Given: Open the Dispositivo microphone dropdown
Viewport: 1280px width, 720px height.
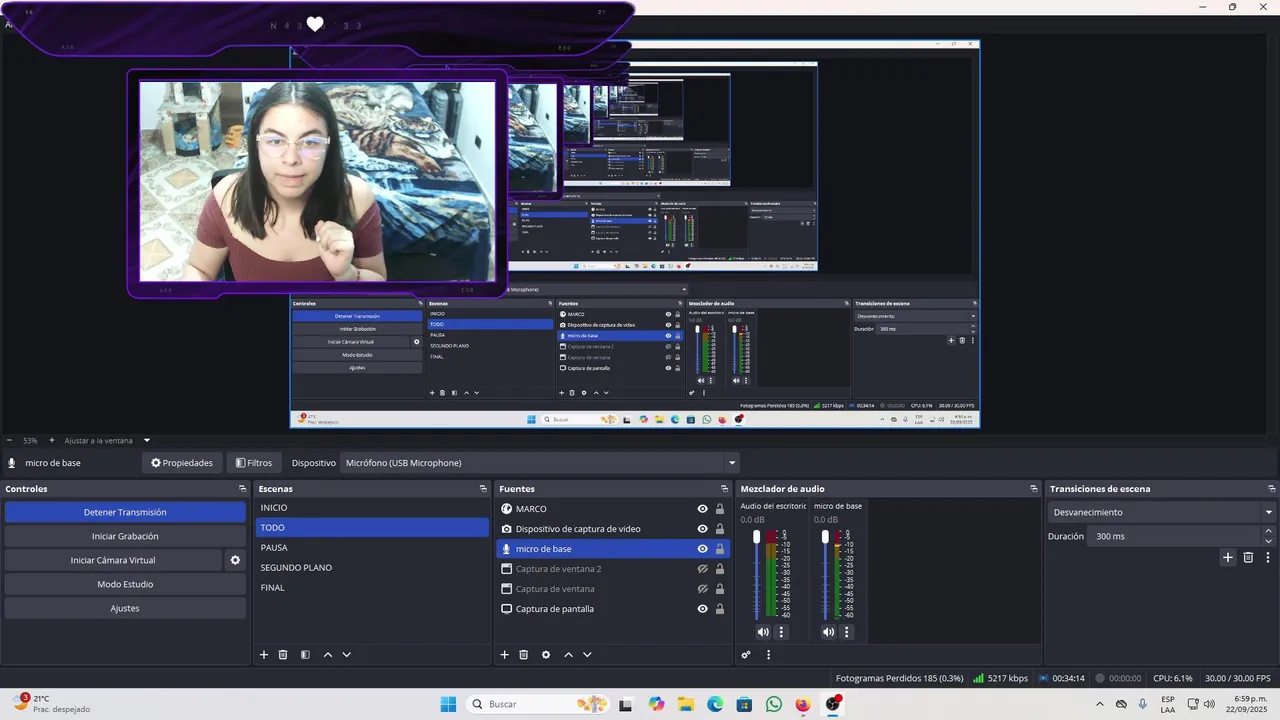Looking at the screenshot, I should [540, 463].
